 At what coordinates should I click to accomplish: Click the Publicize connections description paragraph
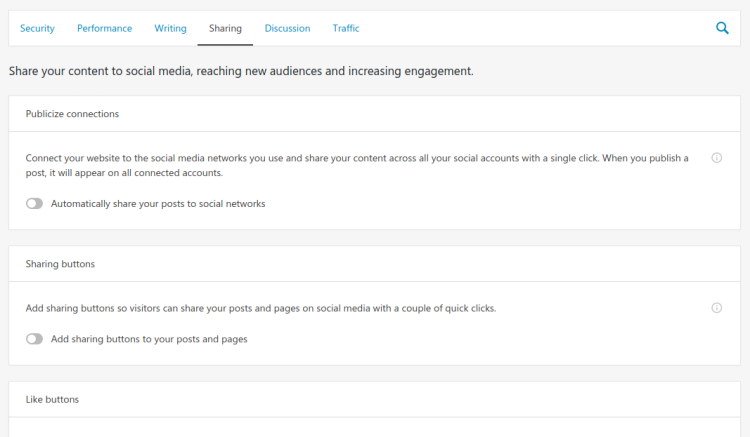click(x=357, y=165)
